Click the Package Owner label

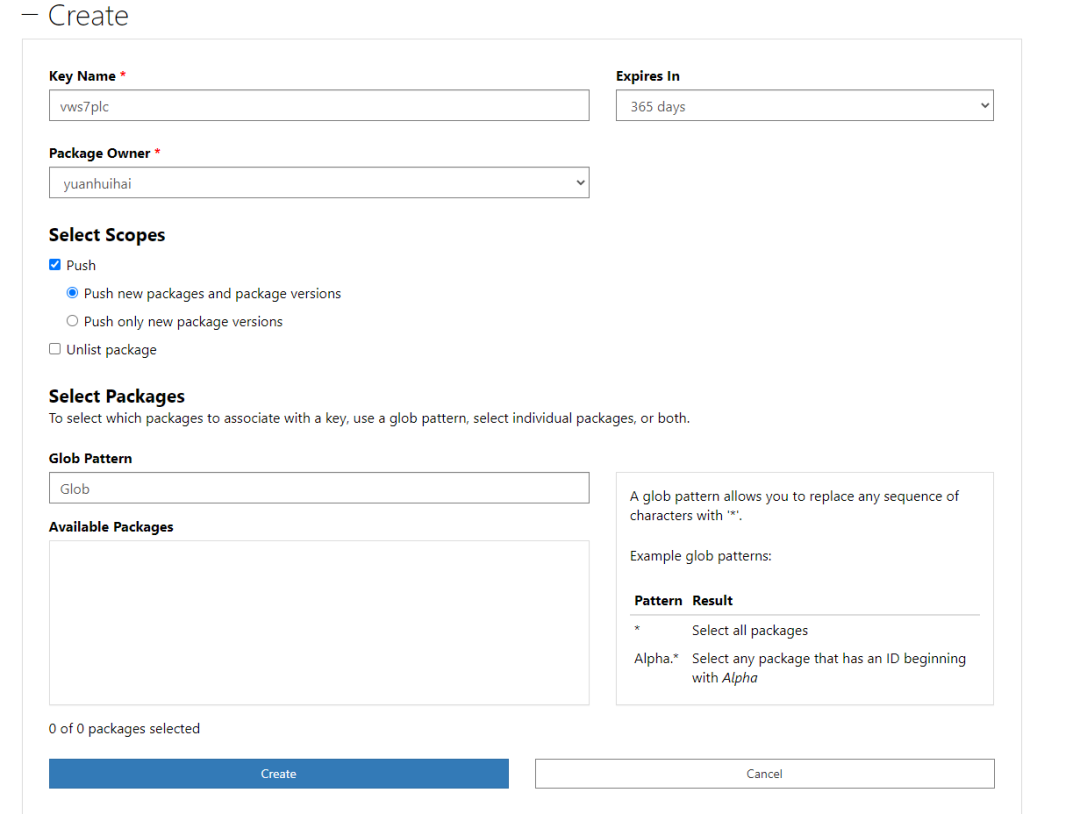99,153
